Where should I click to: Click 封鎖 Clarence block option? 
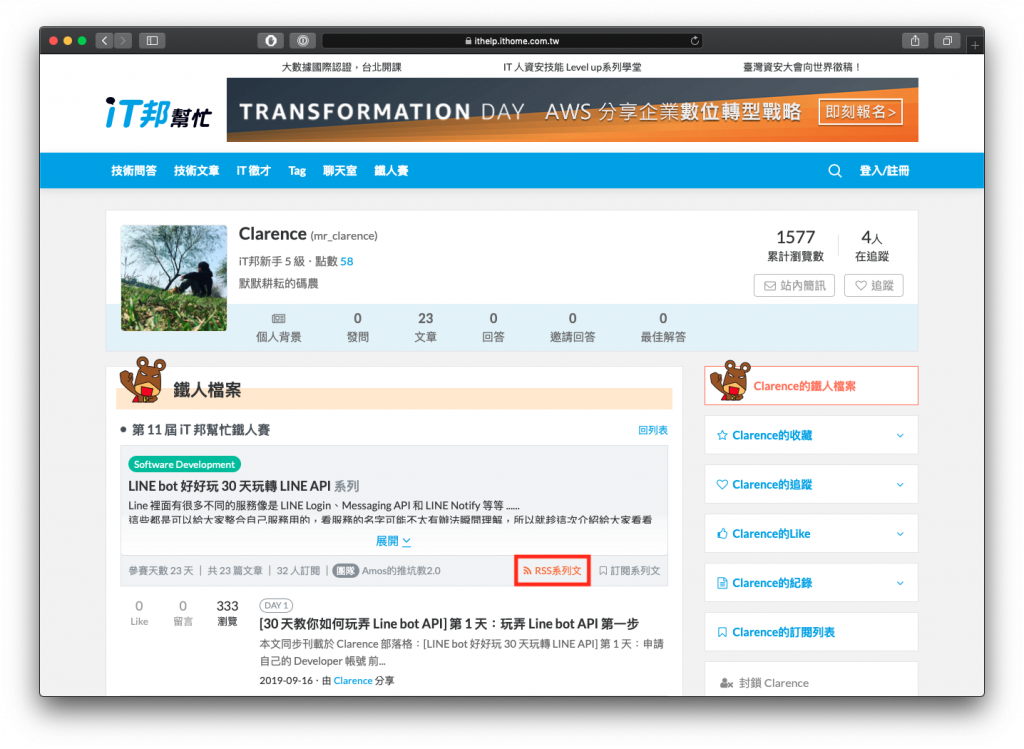tap(764, 683)
